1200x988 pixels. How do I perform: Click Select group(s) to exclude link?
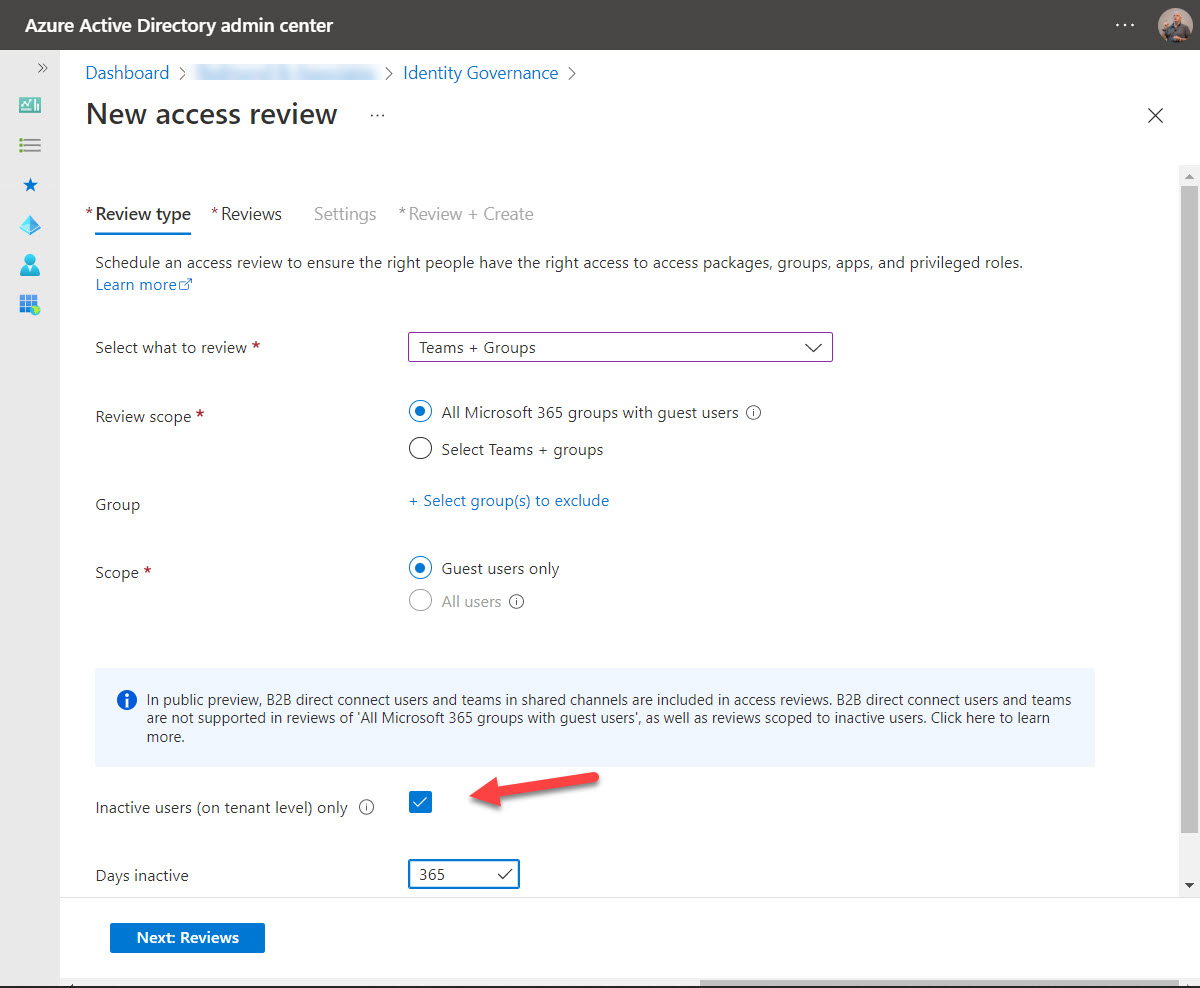pyautogui.click(x=509, y=501)
